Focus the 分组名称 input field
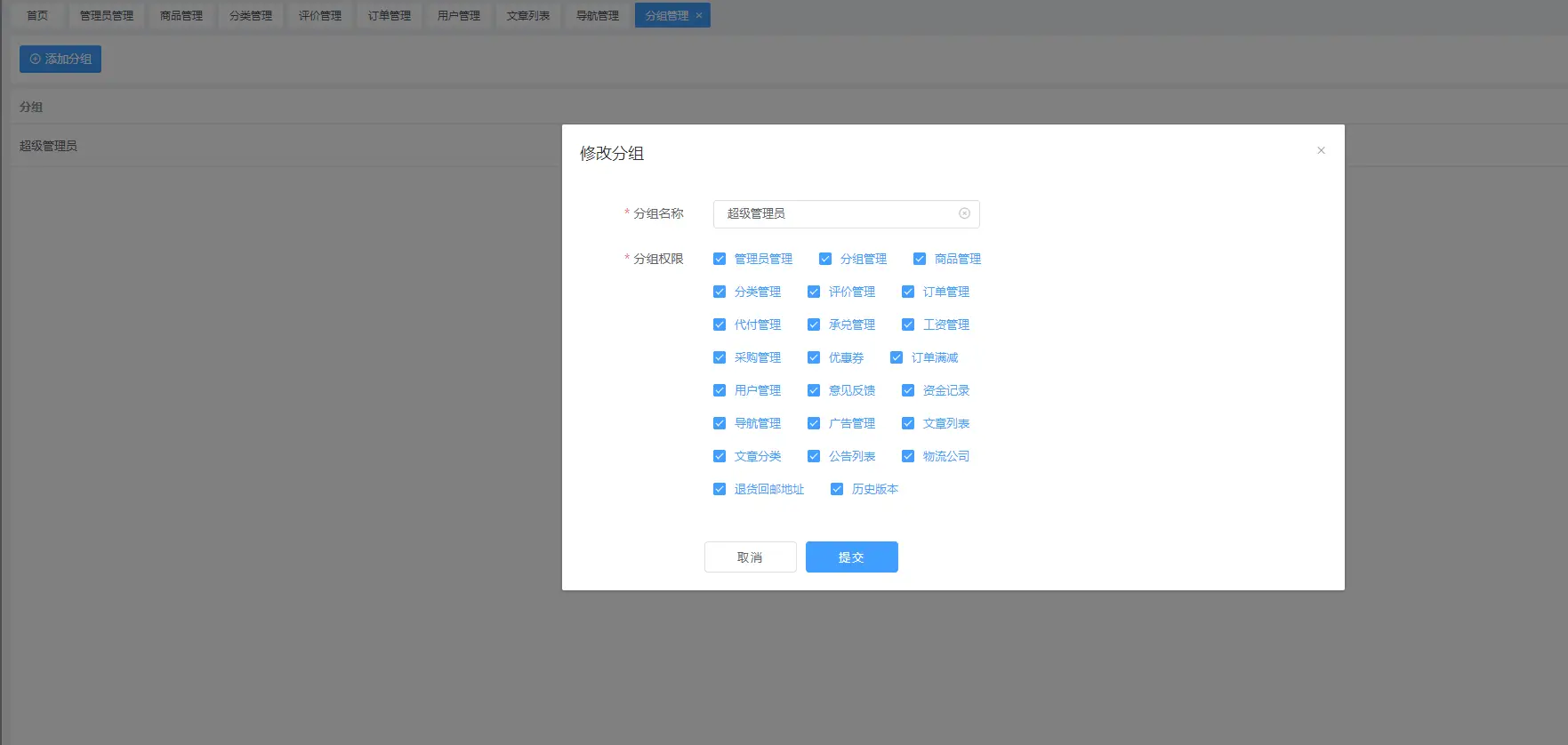 [846, 213]
